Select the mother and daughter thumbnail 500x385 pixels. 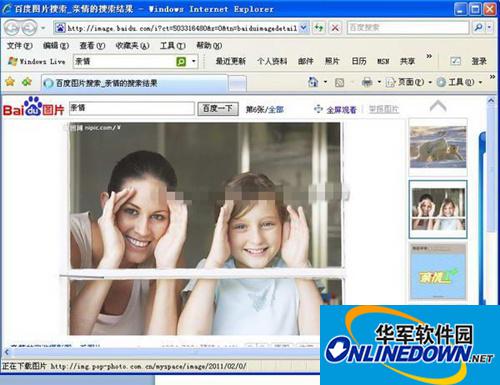point(438,209)
